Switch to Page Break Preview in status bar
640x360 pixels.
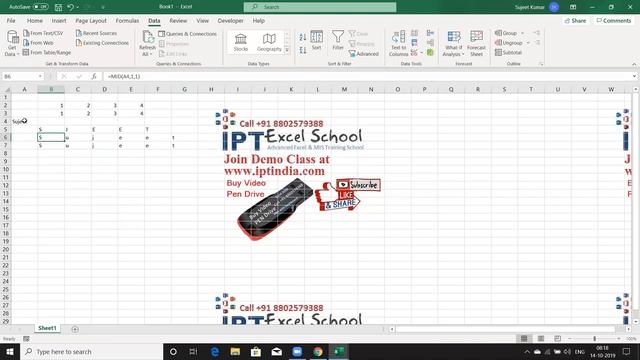tap(557, 338)
